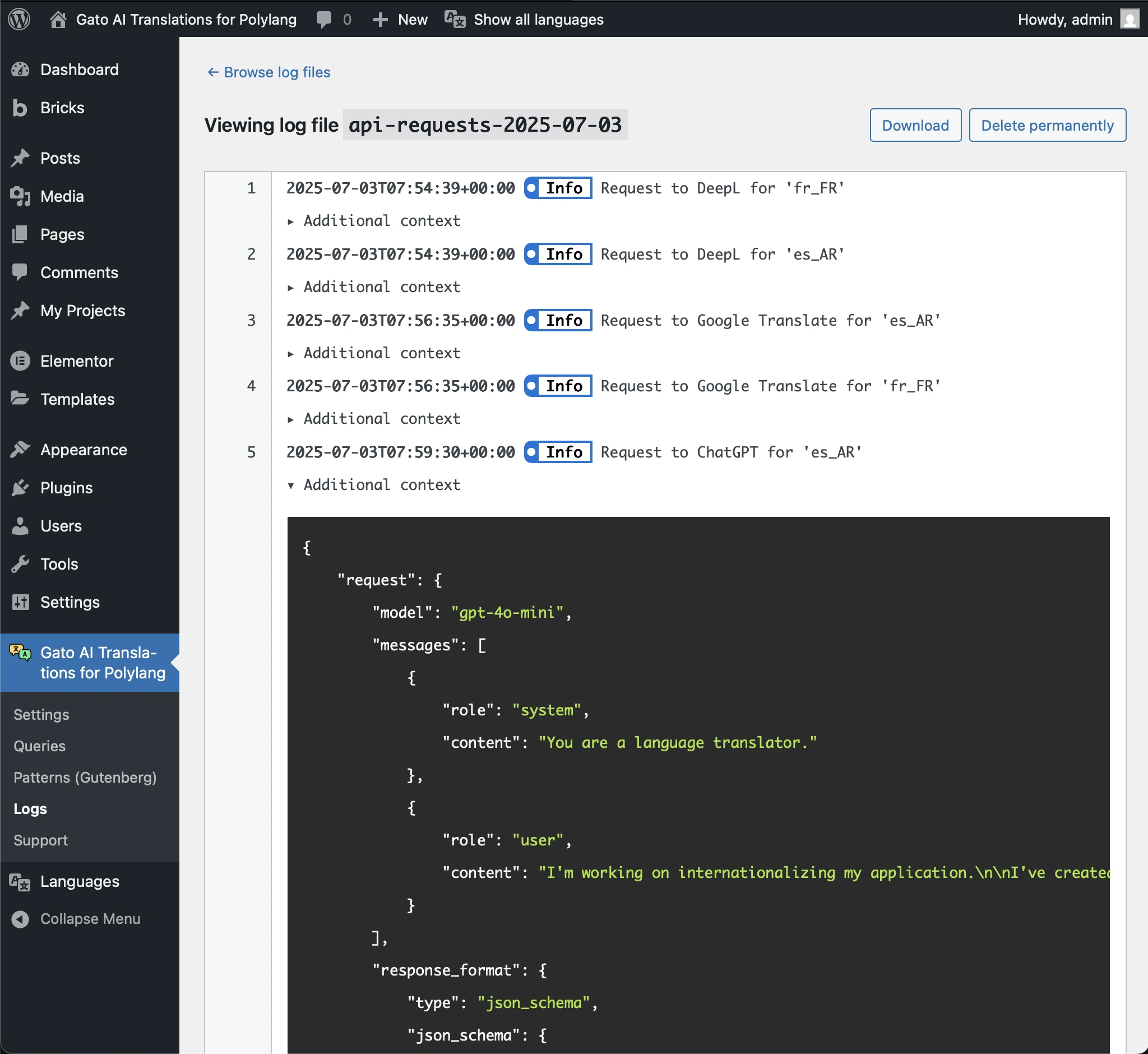Open comments via the speech bubble icon
The image size is (1148, 1054).
pyautogui.click(x=323, y=19)
